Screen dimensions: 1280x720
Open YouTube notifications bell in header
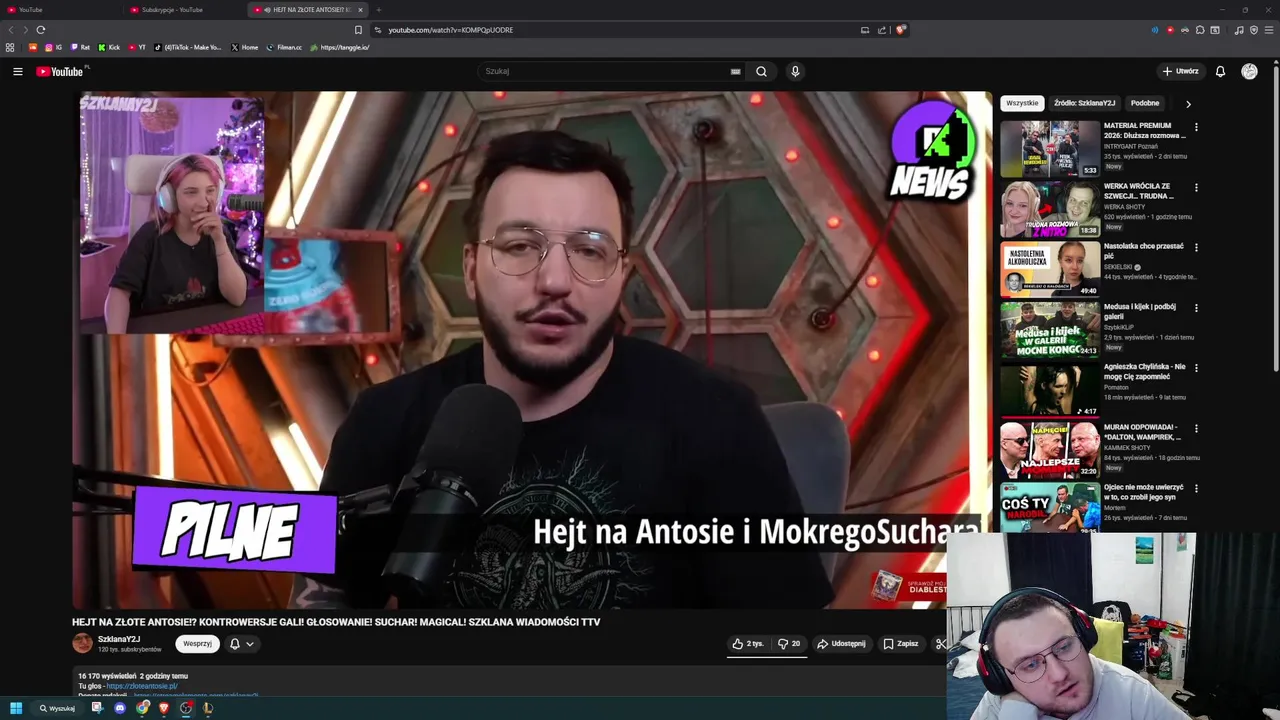click(1220, 71)
